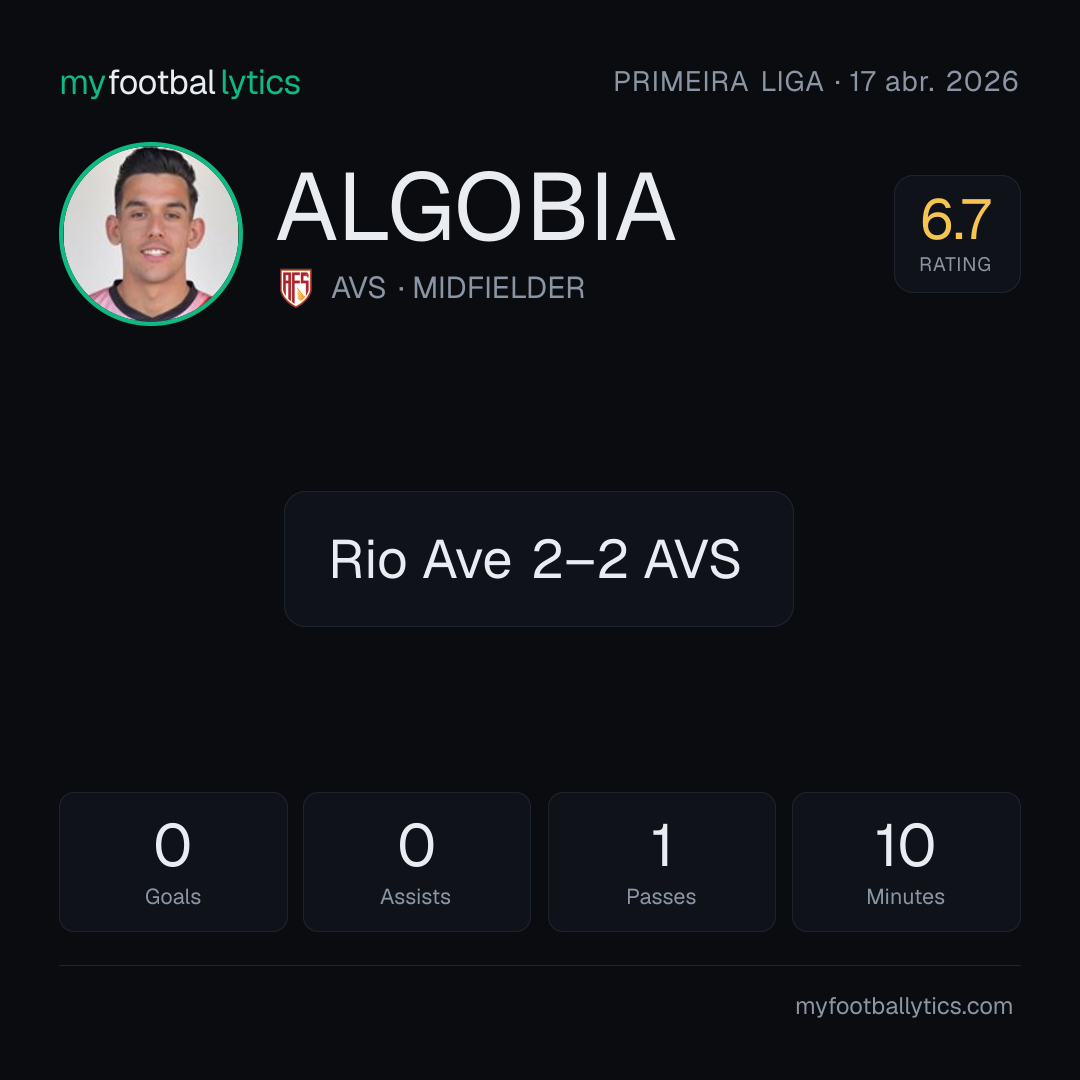Click the RATING label text

(x=955, y=264)
